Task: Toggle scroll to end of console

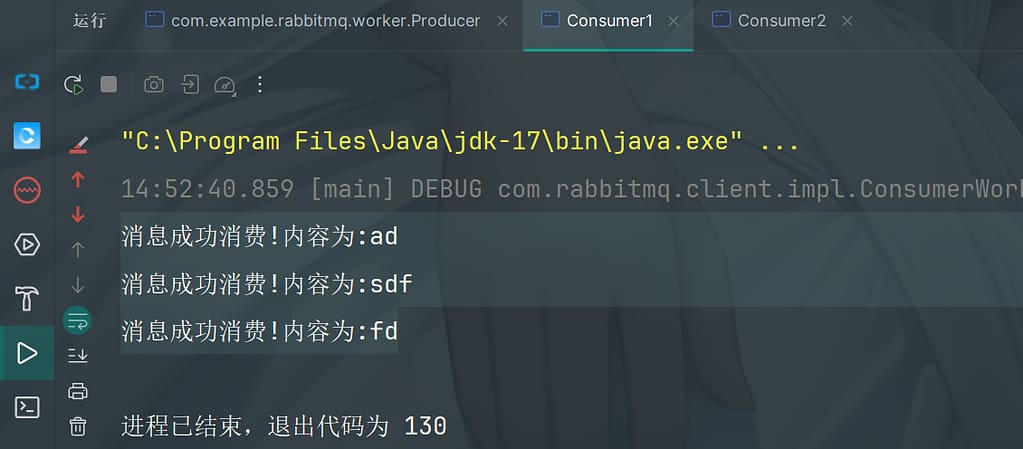Action: coord(78,355)
